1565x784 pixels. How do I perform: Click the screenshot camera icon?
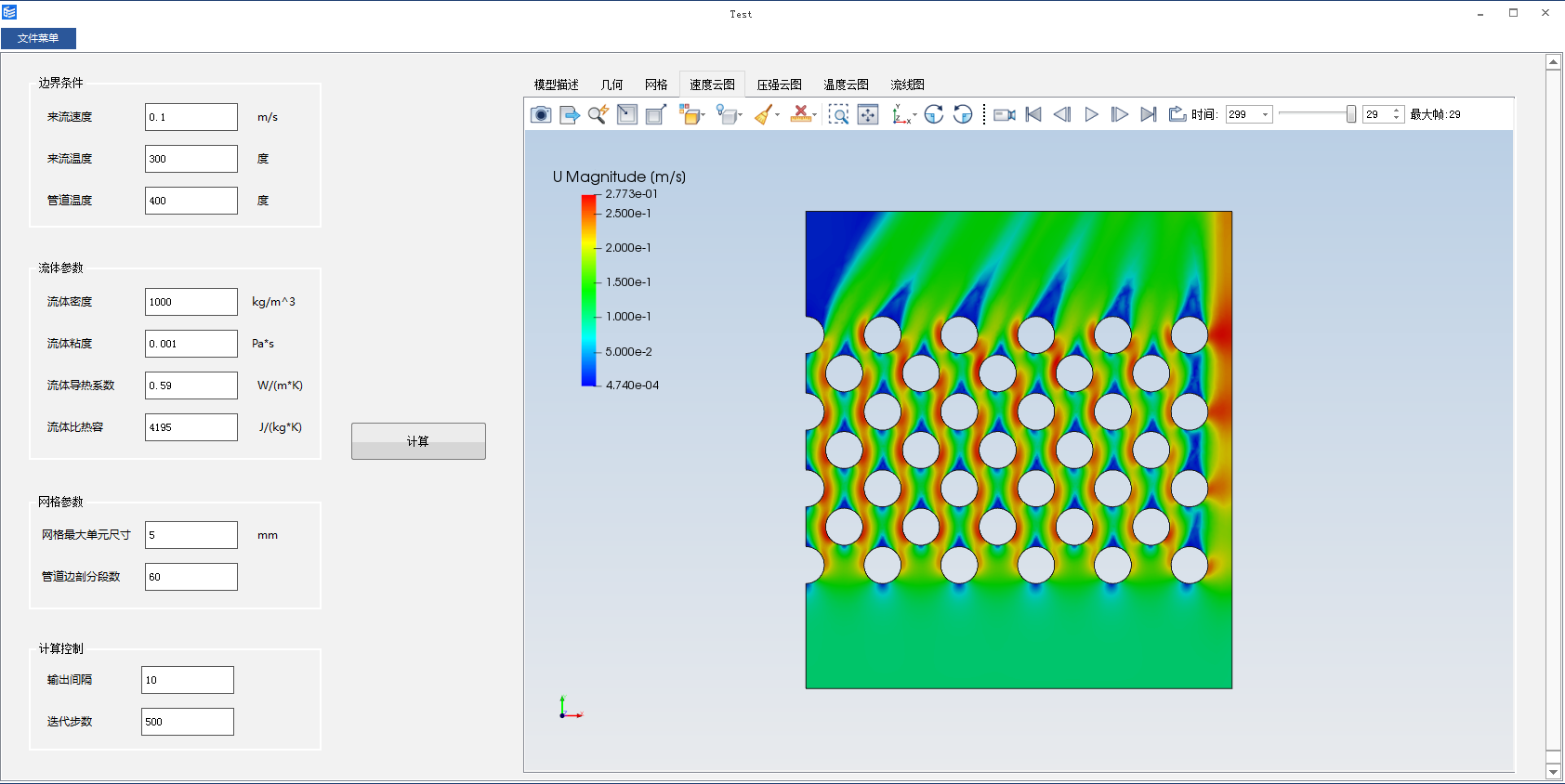click(x=541, y=114)
